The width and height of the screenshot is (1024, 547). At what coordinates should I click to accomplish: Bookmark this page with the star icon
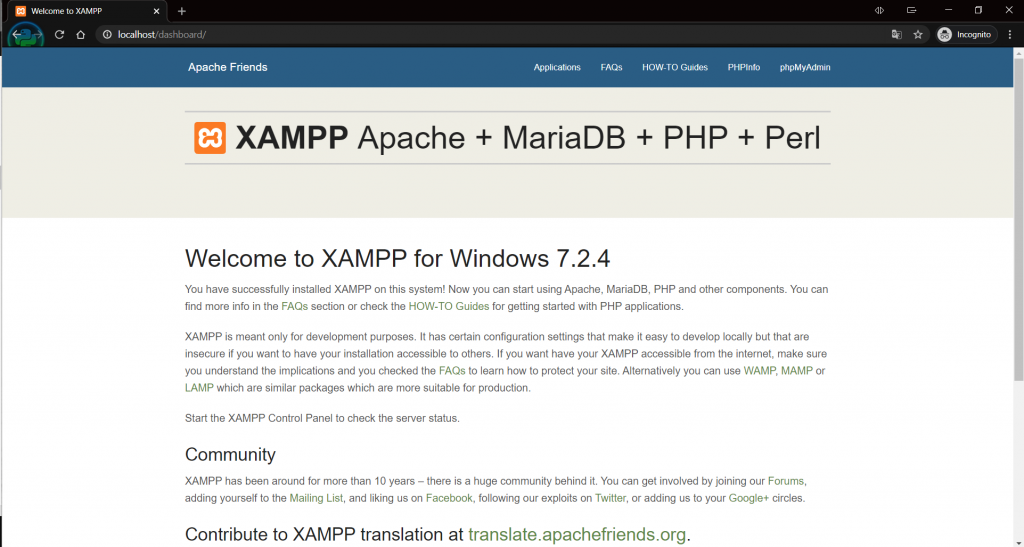pos(918,35)
